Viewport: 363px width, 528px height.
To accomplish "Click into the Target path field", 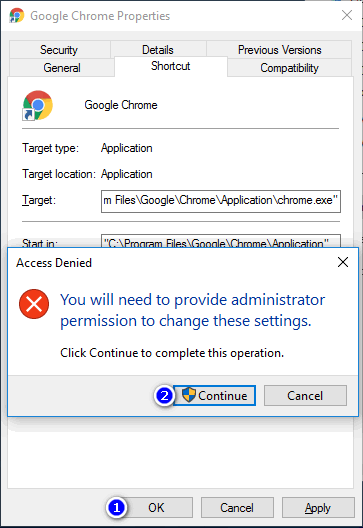I will pos(221,201).
